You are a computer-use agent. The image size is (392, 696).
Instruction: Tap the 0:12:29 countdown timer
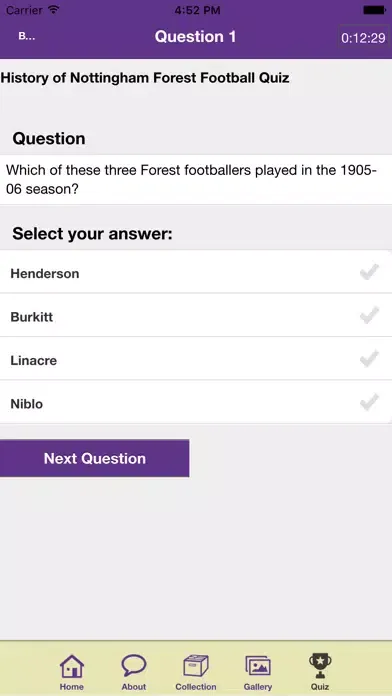coord(363,38)
